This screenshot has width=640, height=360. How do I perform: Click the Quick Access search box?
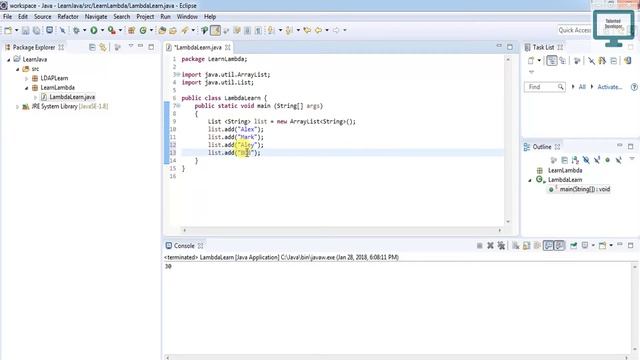[x=575, y=30]
